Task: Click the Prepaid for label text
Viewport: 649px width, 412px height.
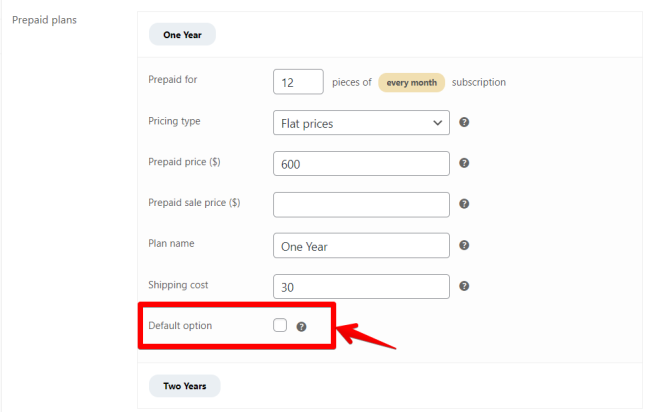Action: [172, 80]
